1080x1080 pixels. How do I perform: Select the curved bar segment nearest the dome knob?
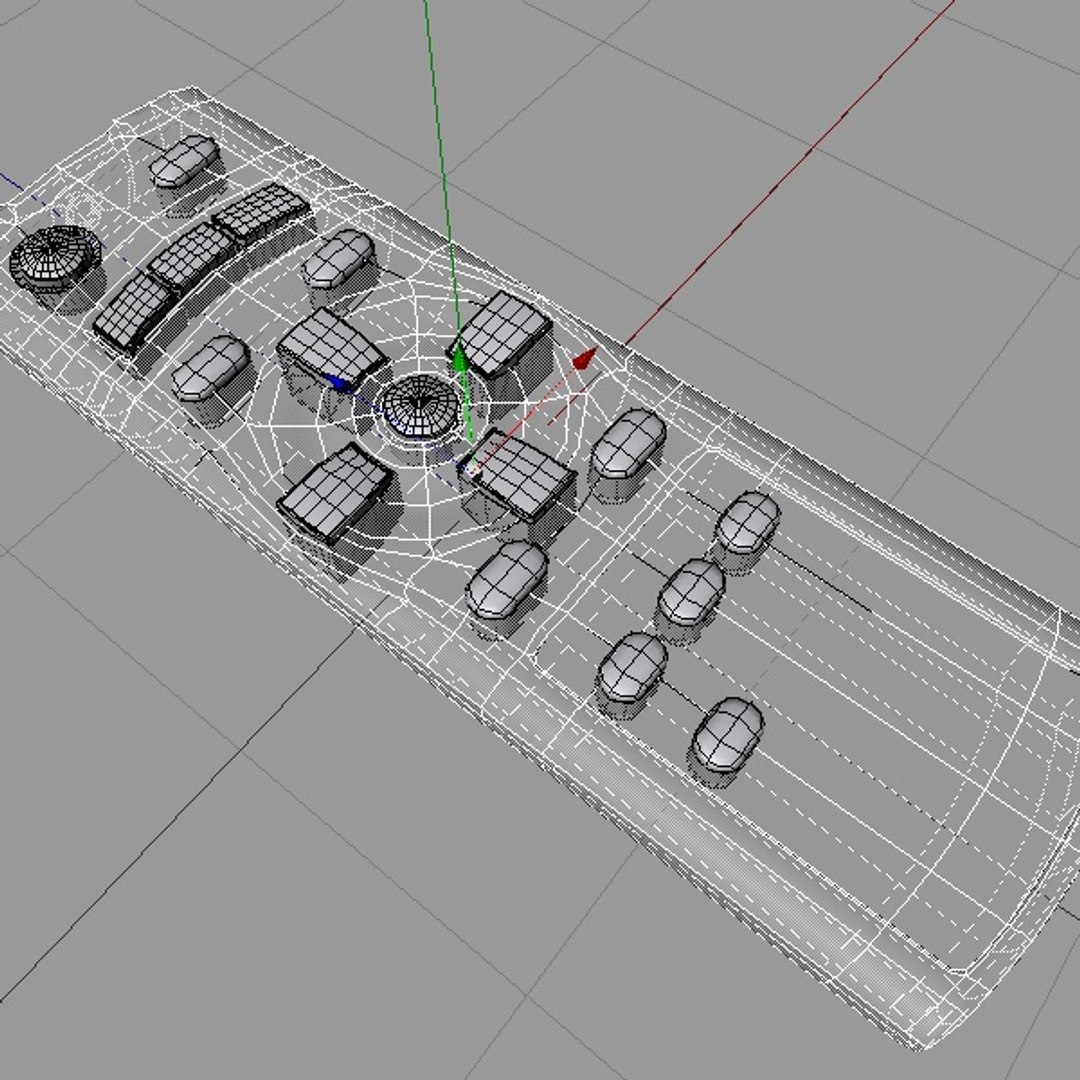click(132, 312)
